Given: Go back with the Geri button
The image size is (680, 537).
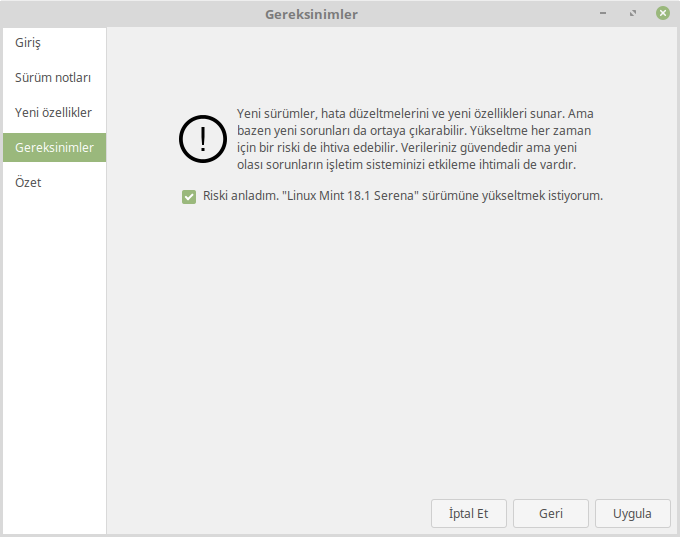Looking at the screenshot, I should coord(551,514).
